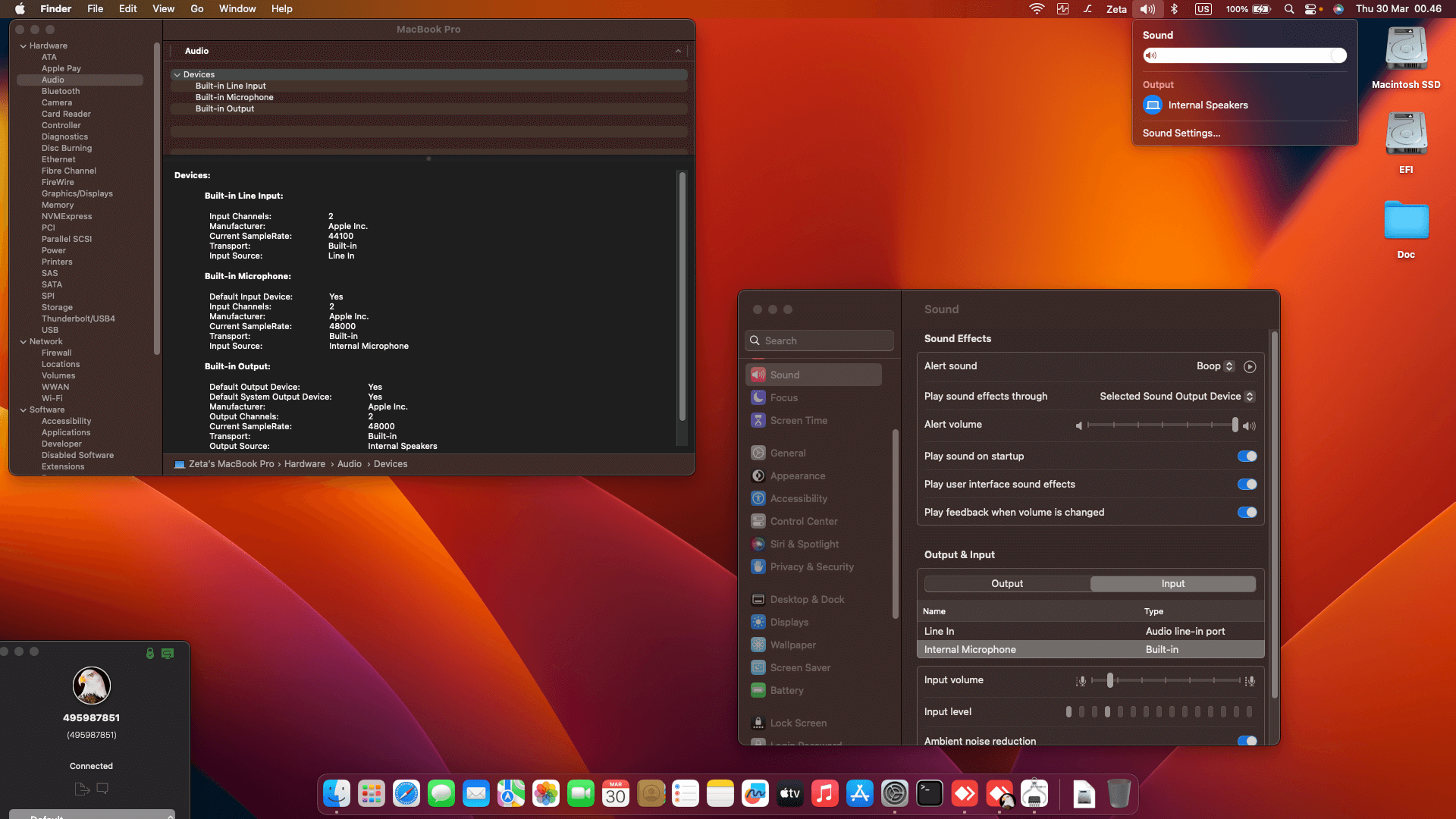Viewport: 1456px width, 819px height.
Task: Turn off Play user interface sound effects
Action: pos(1246,484)
